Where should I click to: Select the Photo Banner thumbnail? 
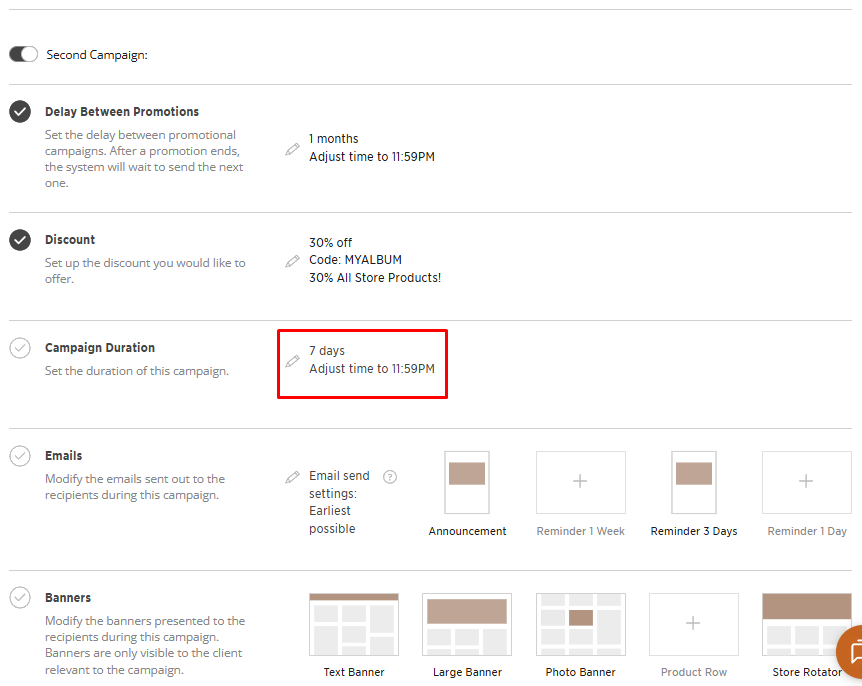click(580, 624)
